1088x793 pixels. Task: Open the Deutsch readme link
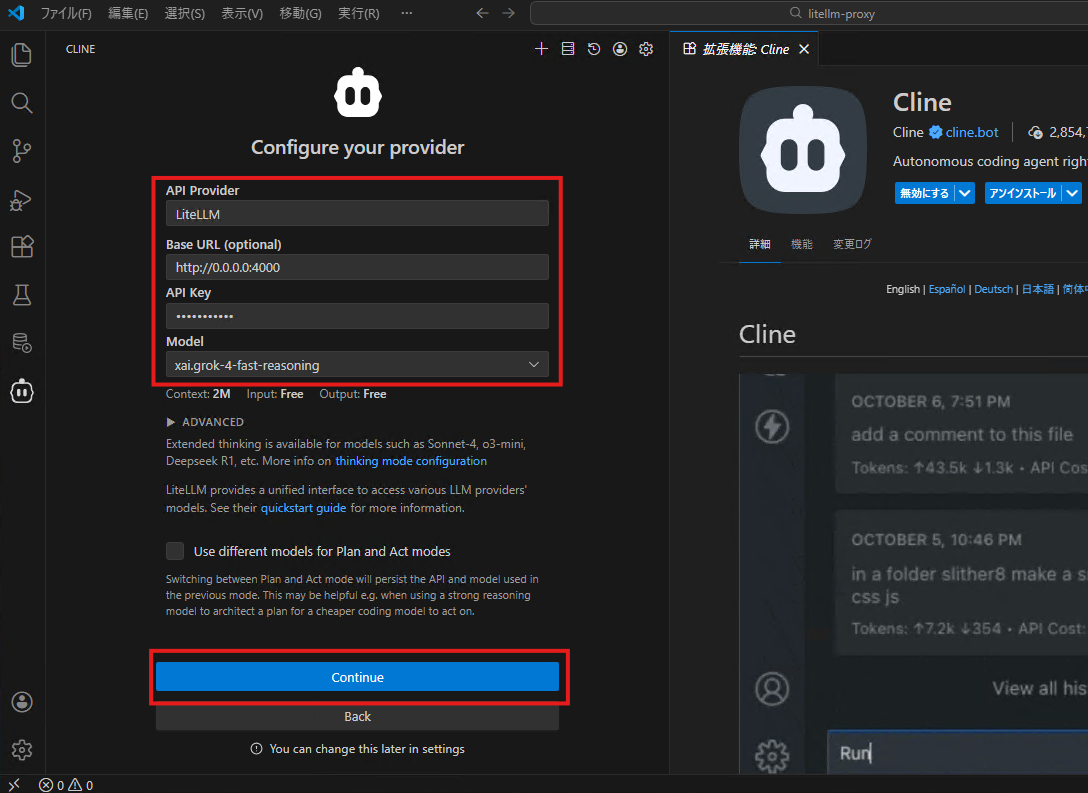coord(994,289)
